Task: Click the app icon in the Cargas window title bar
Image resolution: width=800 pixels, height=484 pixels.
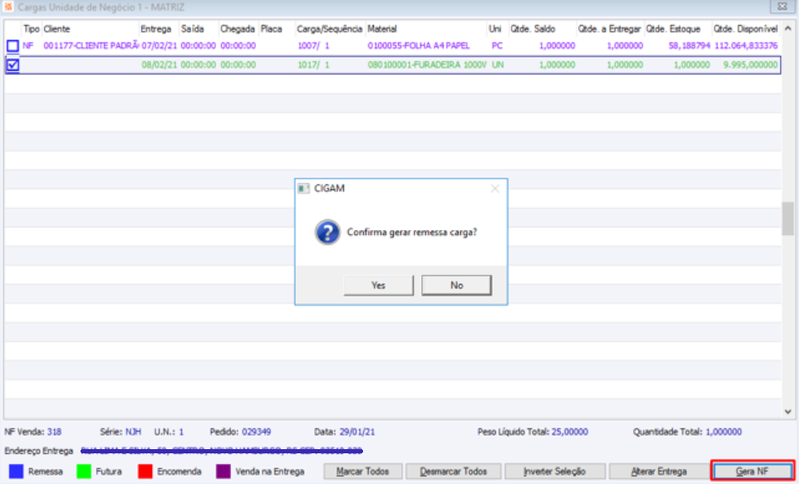Action: tap(9, 7)
